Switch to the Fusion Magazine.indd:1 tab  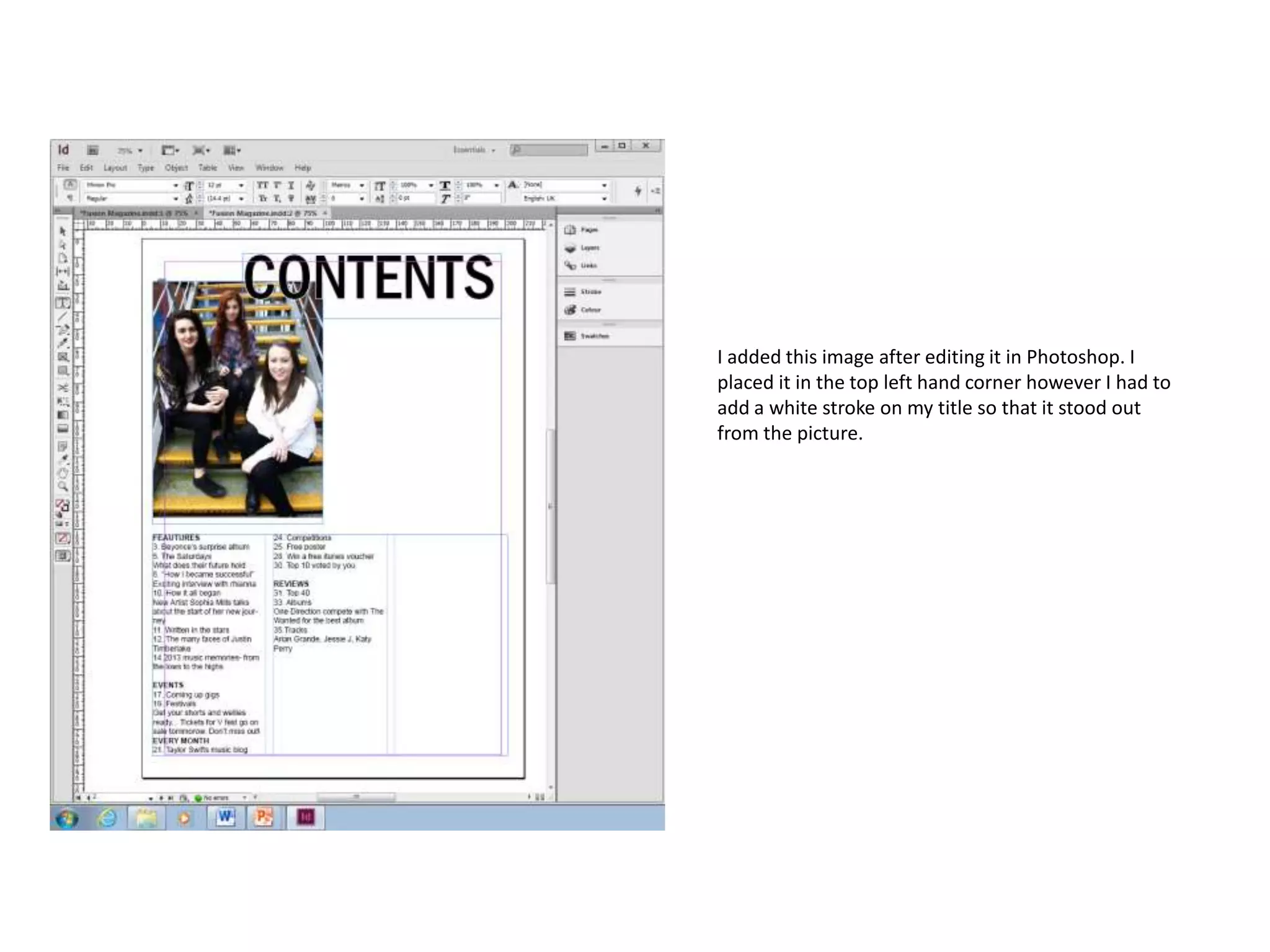pos(134,213)
